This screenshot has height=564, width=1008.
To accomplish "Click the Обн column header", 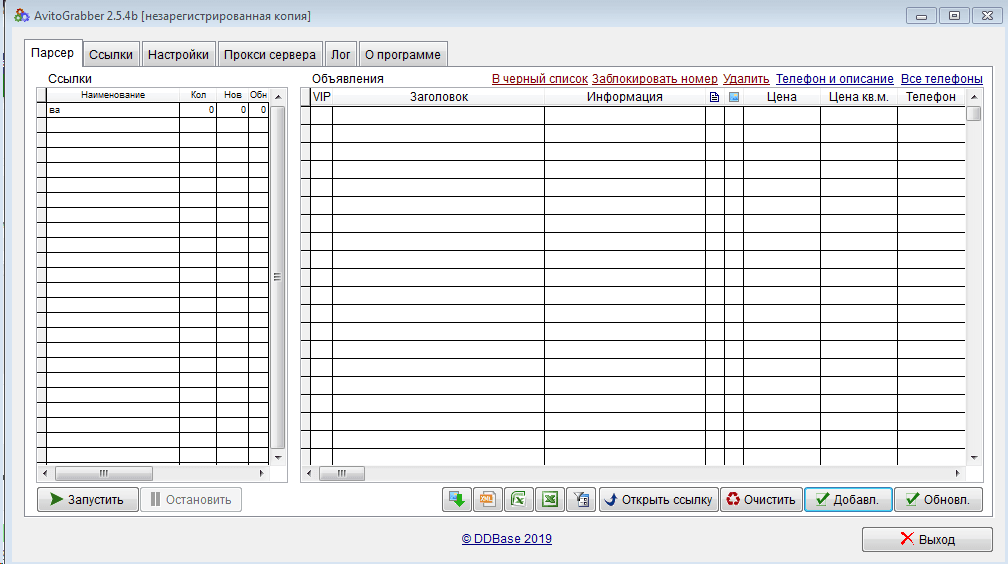I will [258, 95].
